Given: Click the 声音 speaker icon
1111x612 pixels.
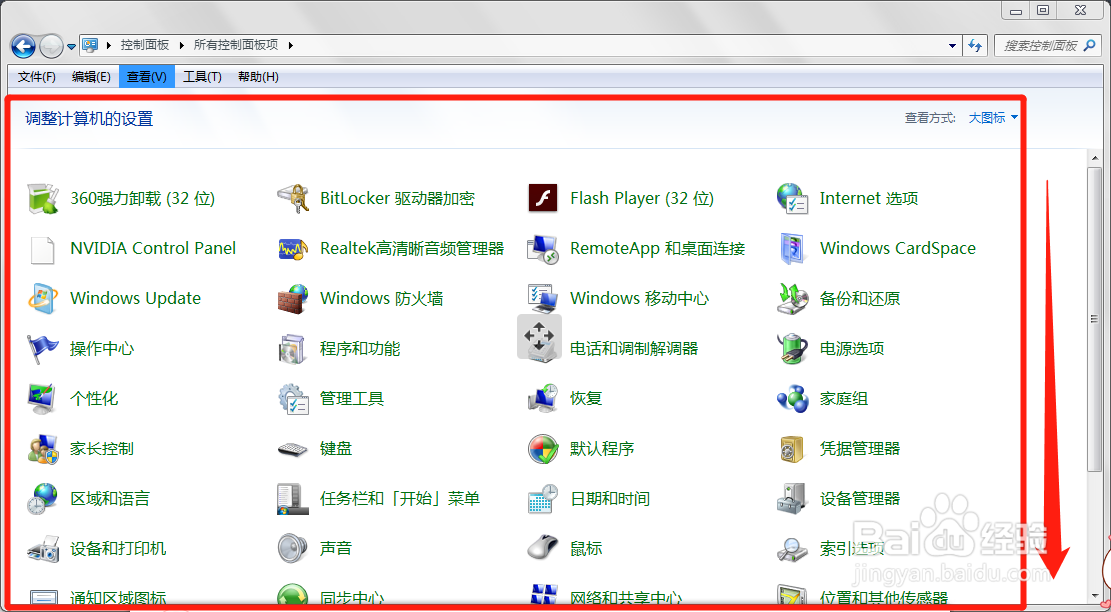Looking at the screenshot, I should pyautogui.click(x=293, y=549).
